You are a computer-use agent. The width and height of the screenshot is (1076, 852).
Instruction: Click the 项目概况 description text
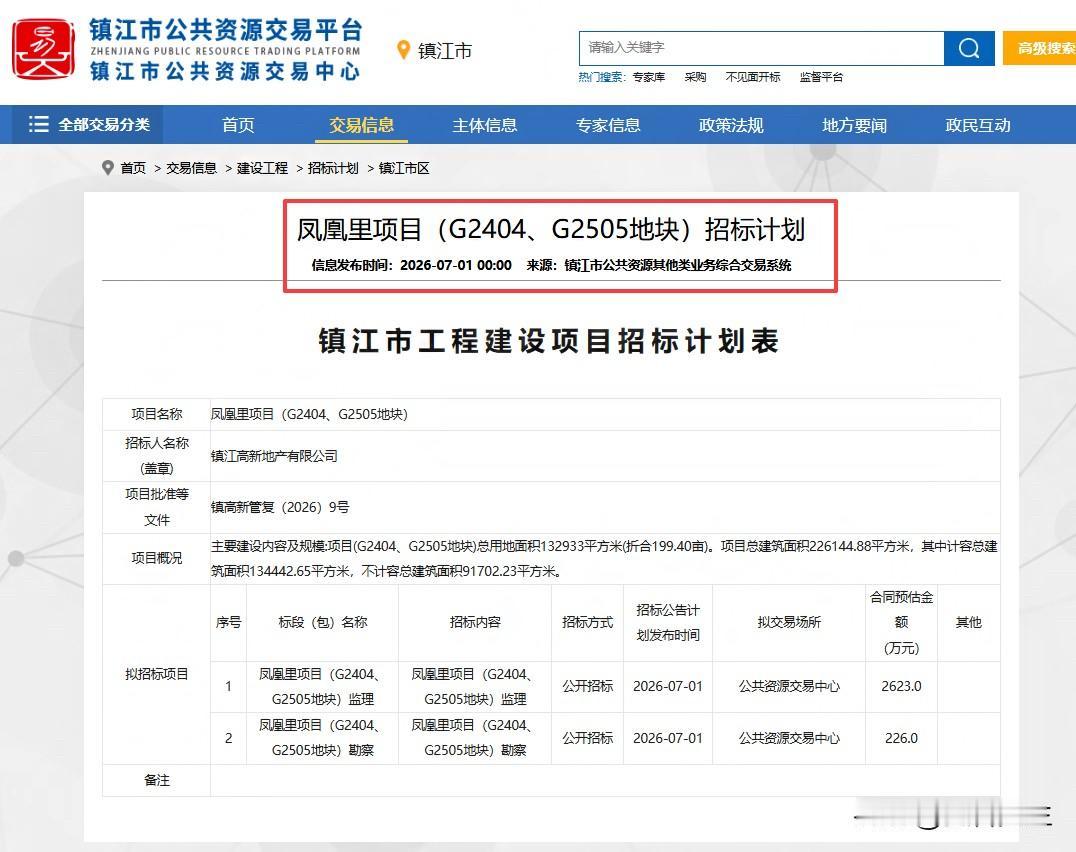(x=604, y=558)
